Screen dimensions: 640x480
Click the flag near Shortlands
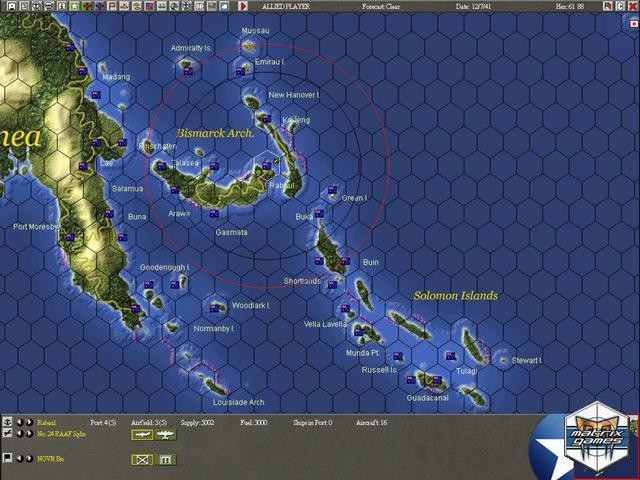tap(332, 285)
